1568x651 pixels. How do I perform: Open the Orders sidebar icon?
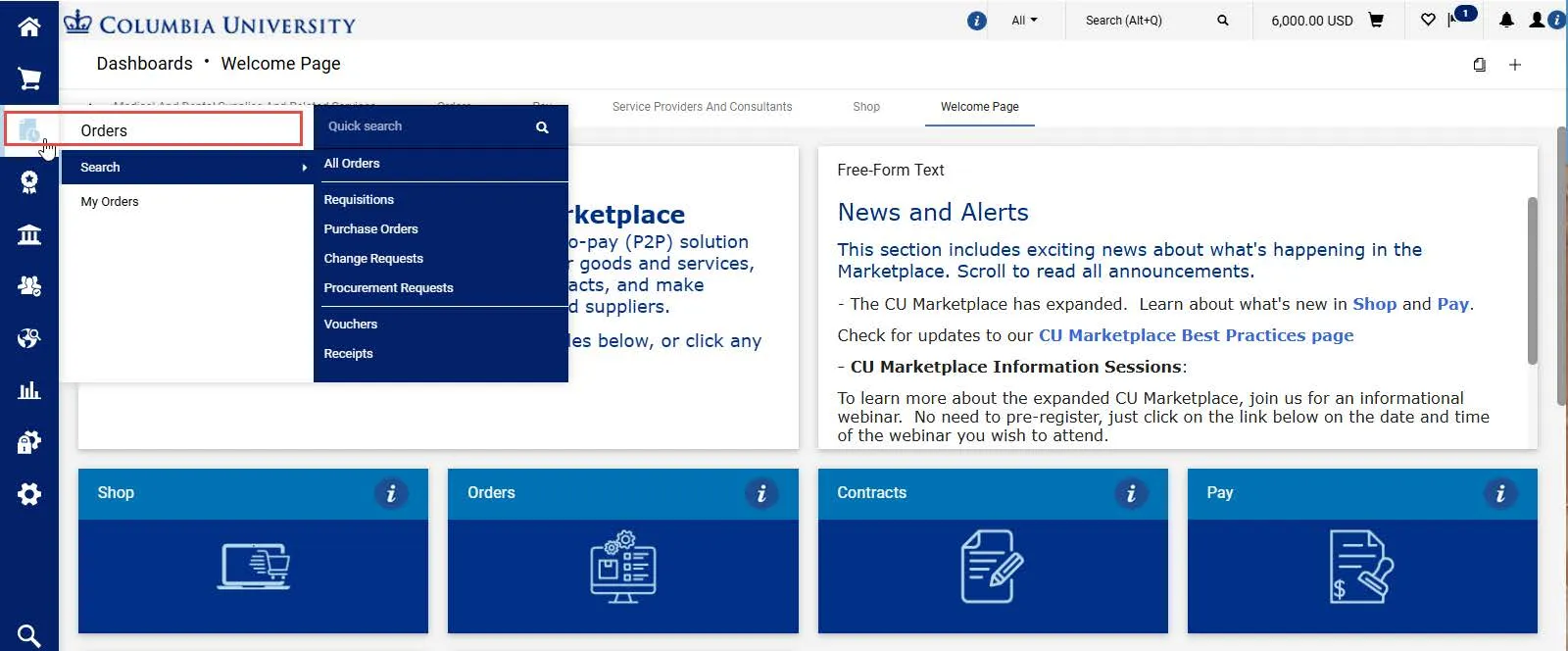click(x=29, y=129)
